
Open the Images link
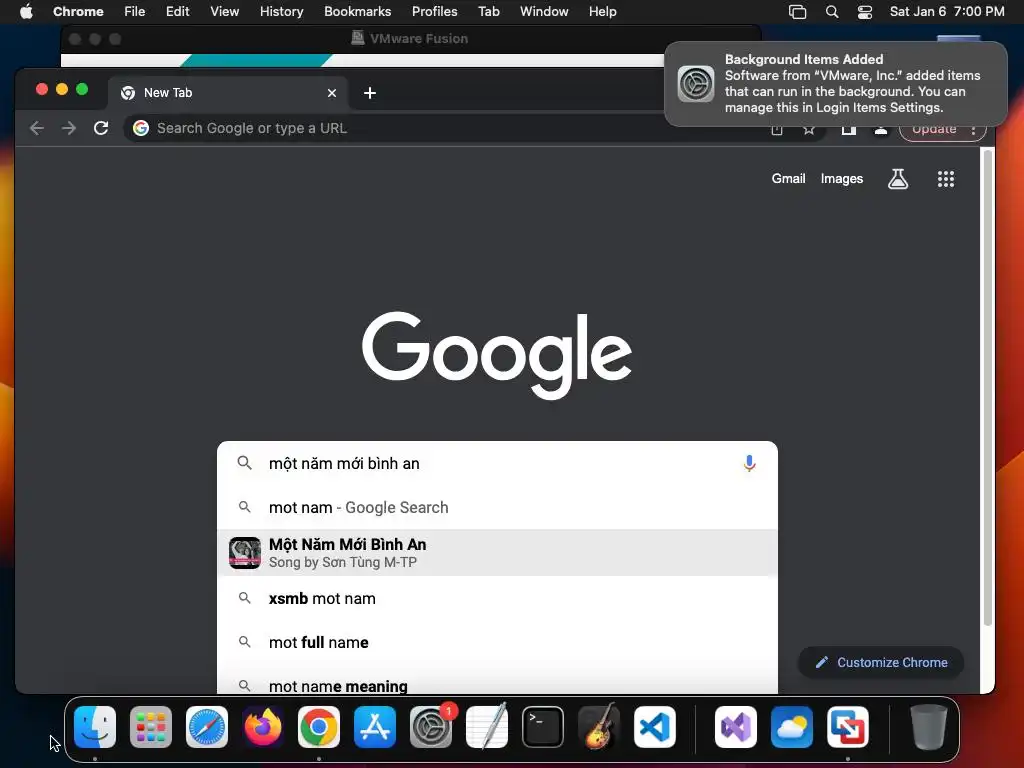[842, 178]
